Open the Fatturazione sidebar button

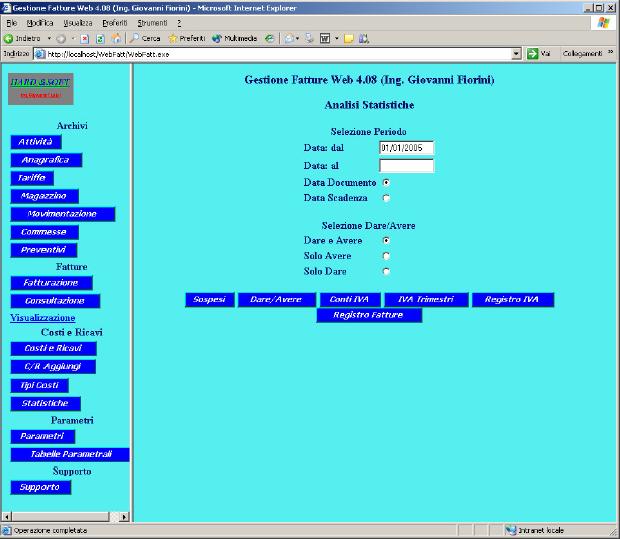pyautogui.click(x=51, y=283)
